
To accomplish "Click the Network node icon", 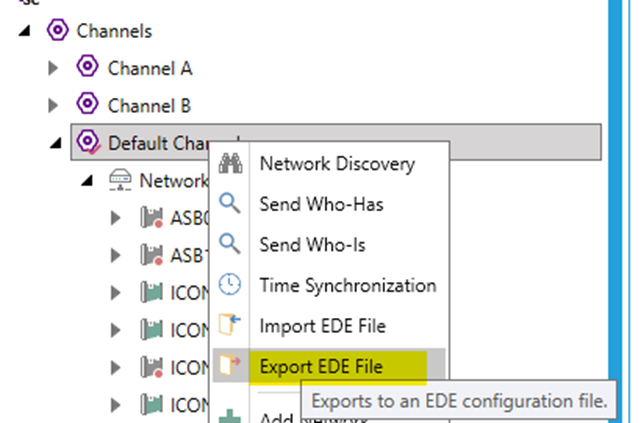I will (120, 180).
